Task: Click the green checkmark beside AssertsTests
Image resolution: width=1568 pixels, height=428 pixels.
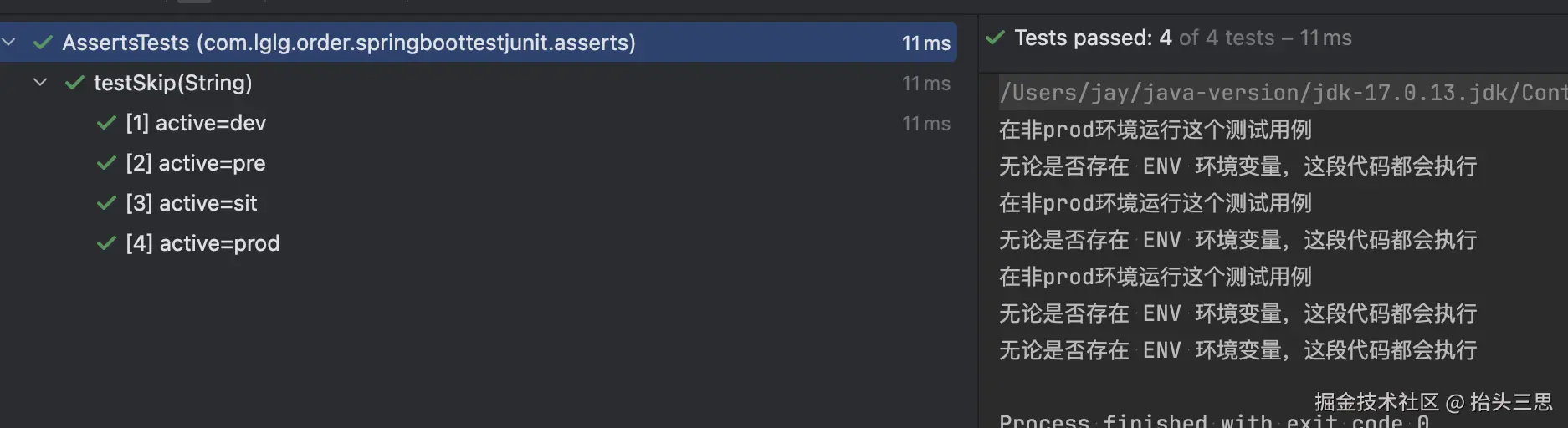Action: click(x=43, y=42)
